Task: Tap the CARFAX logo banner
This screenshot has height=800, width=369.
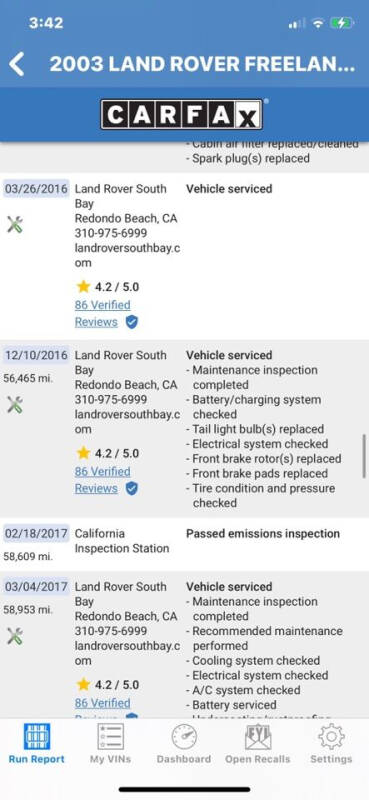Action: pos(182,114)
